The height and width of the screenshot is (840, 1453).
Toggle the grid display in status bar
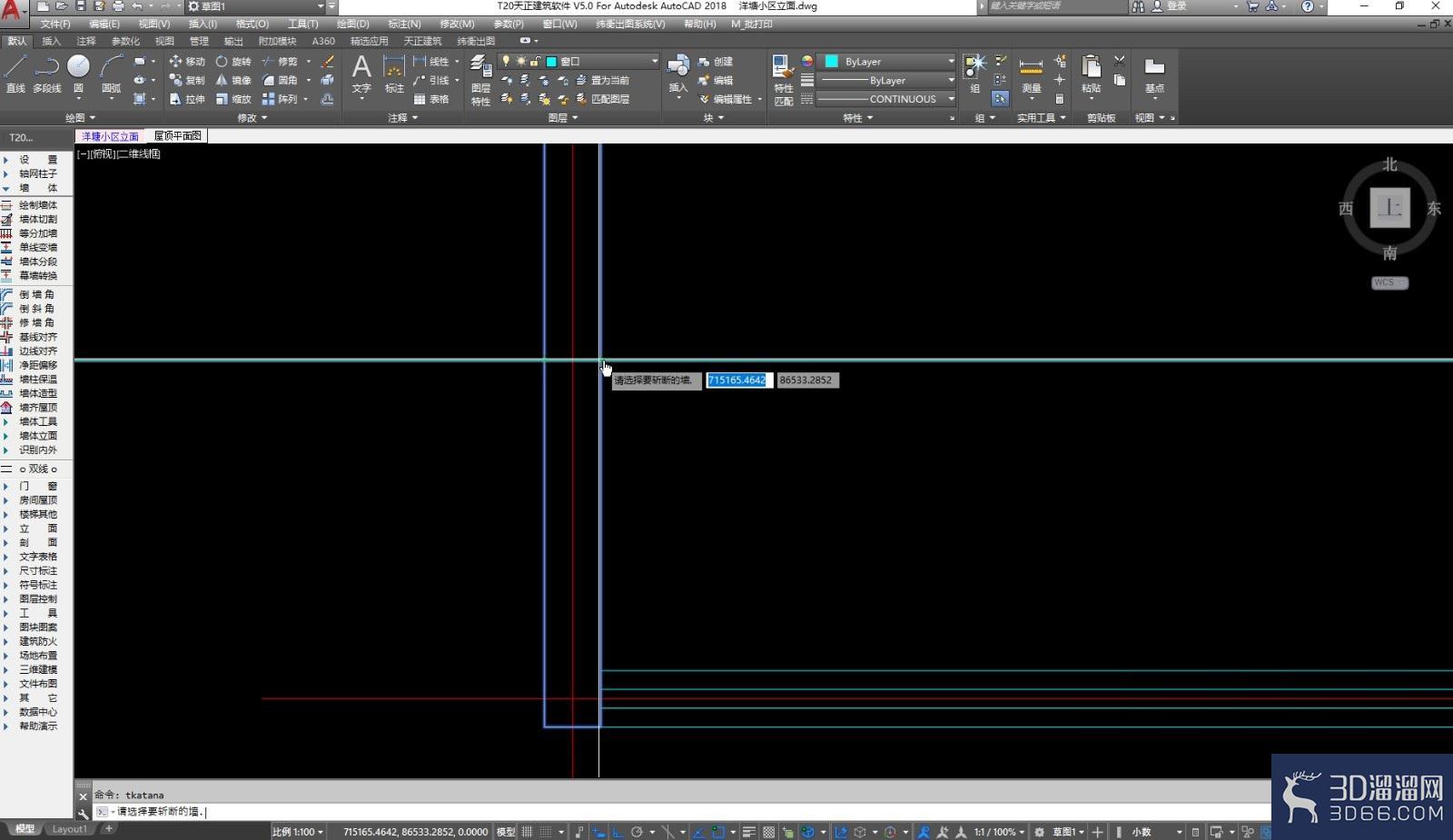click(x=527, y=832)
